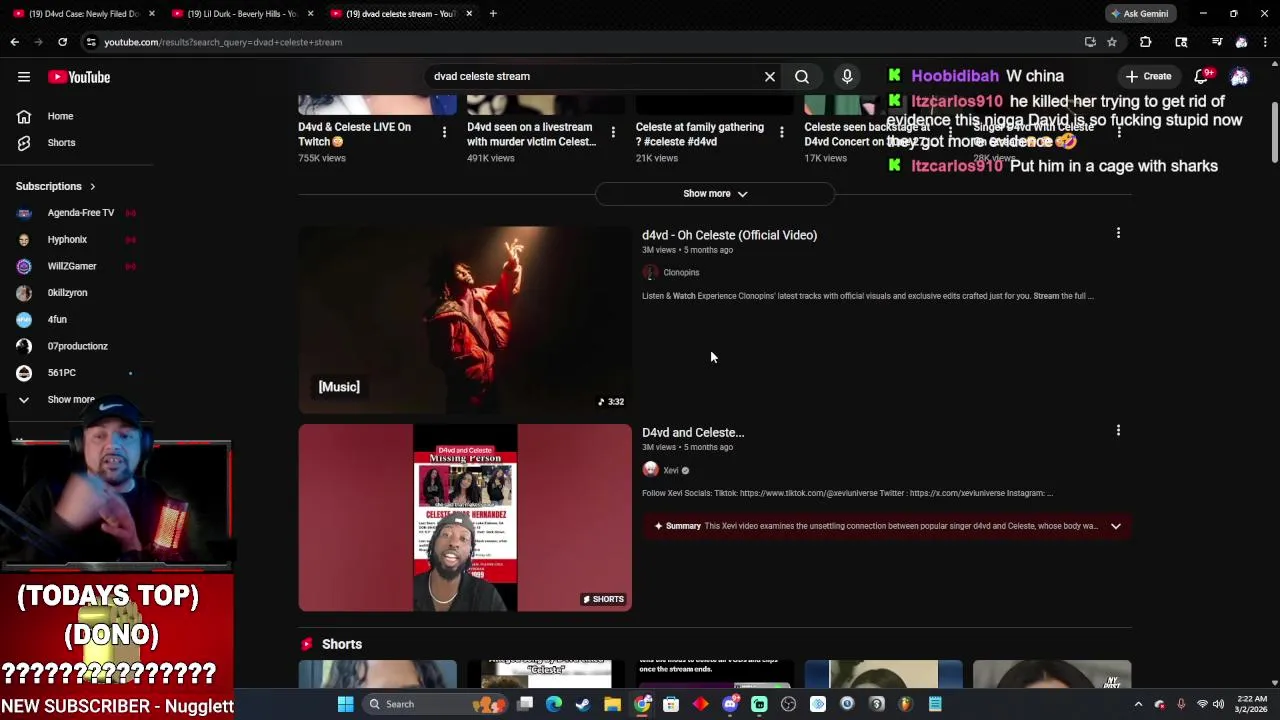Open options for Celeste at family gathering
1280x720 pixels.
[782, 132]
